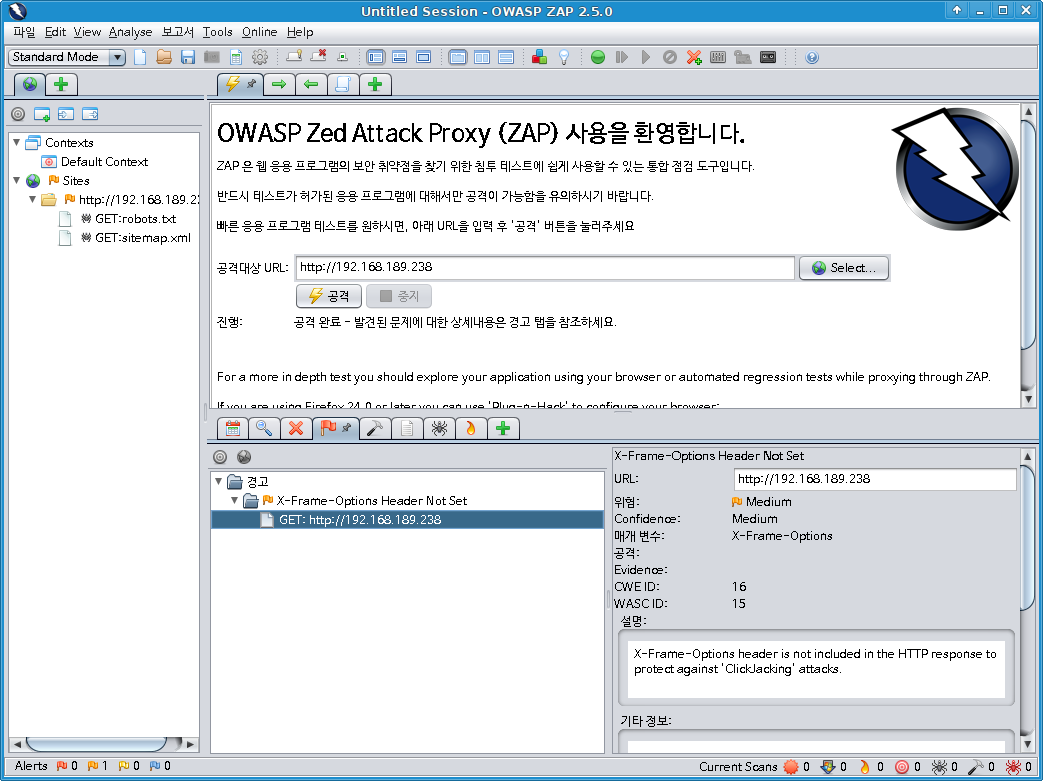Screen dimensions: 1043x781
Task: Open Manage Add-ons colored blocks icon
Action: click(539, 57)
